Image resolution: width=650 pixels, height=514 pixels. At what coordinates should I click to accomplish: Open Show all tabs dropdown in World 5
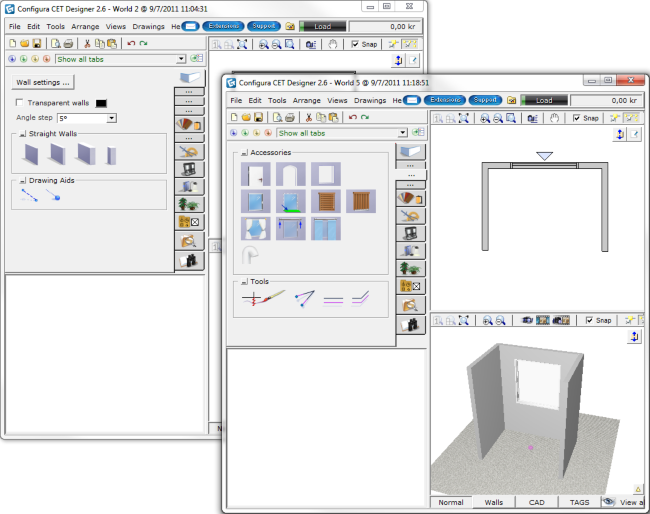(403, 133)
